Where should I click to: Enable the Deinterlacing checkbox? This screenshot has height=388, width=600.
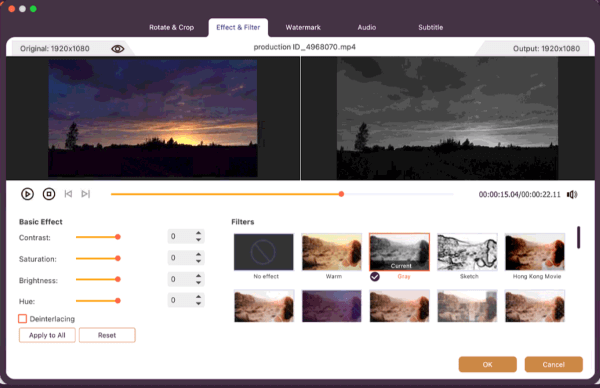[23, 318]
